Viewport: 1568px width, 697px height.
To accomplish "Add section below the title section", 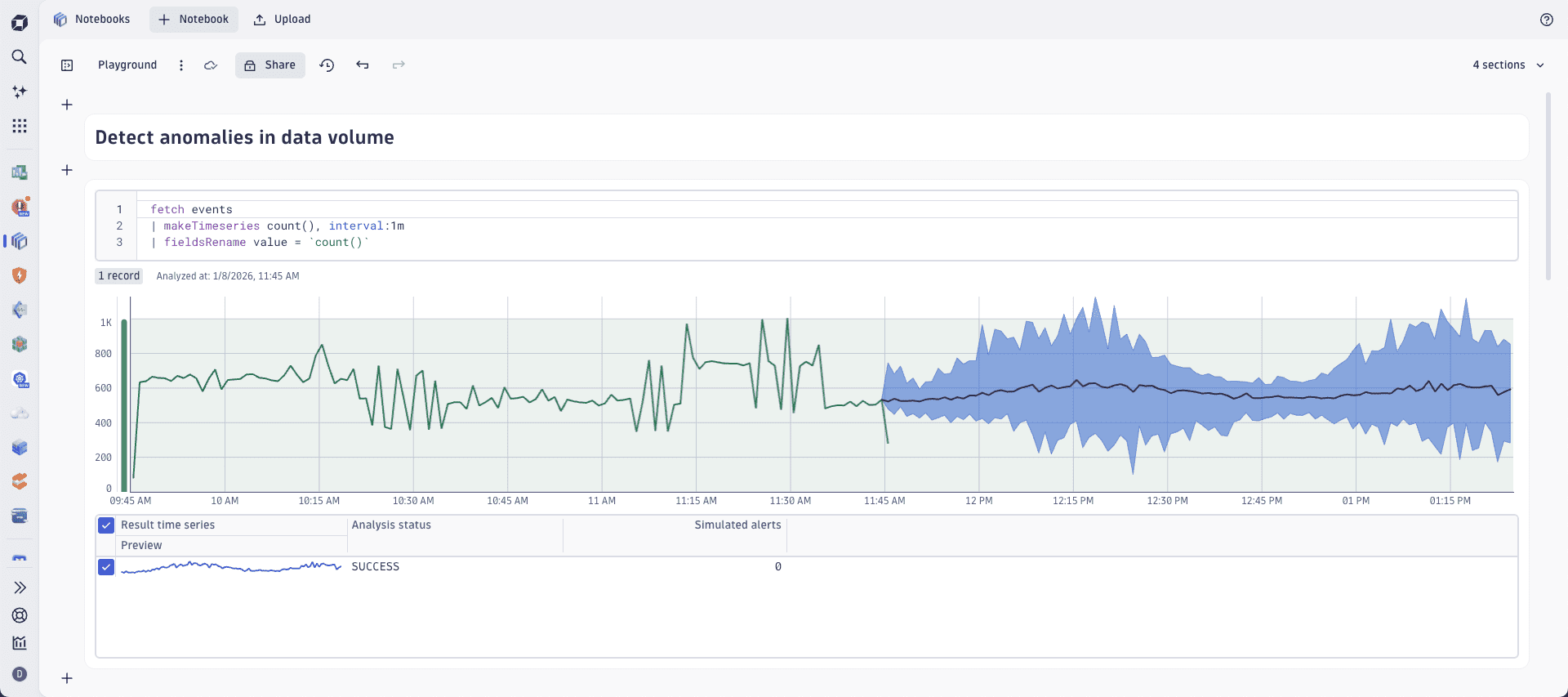I will (x=67, y=170).
